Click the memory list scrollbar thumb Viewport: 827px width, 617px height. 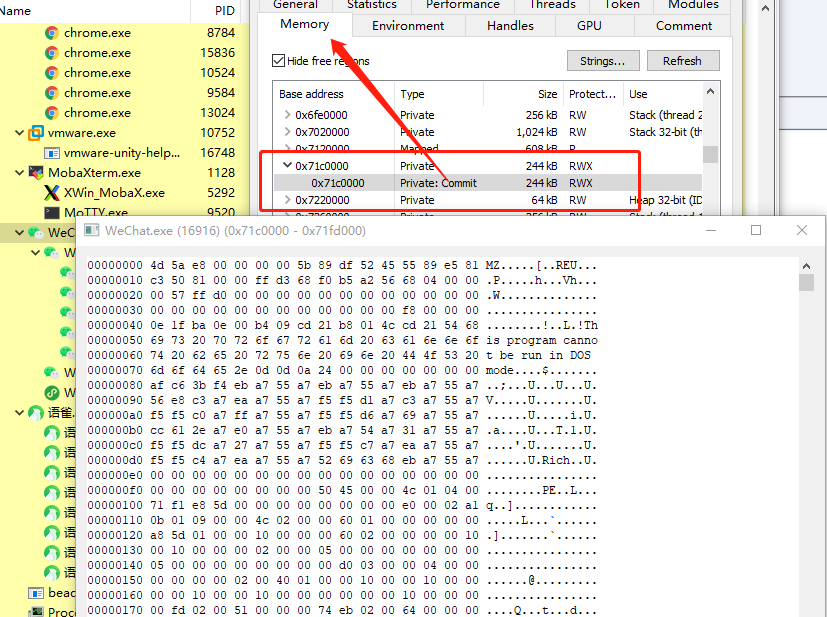point(710,154)
